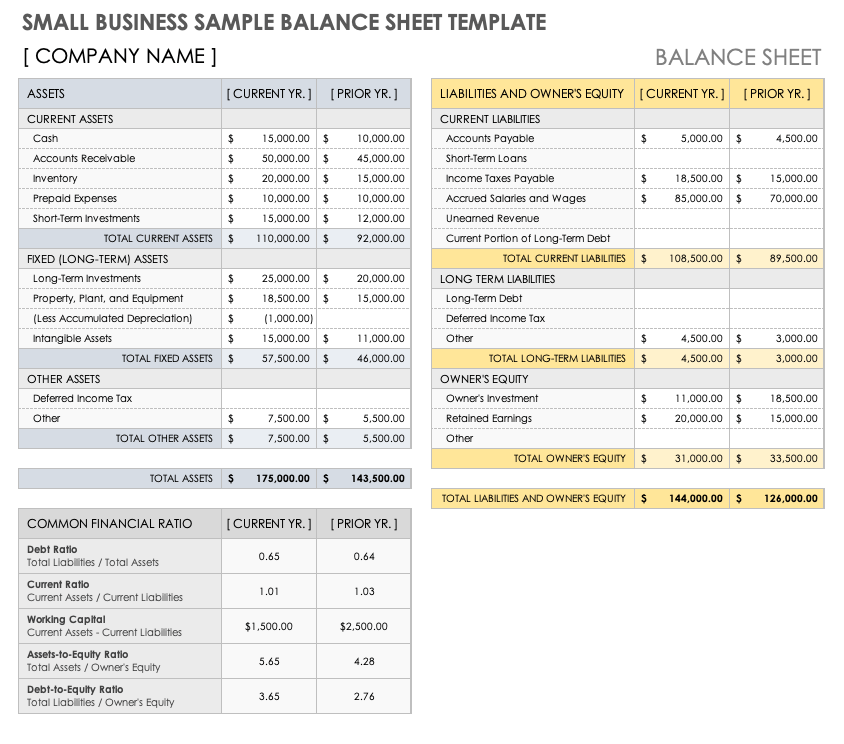Click the Total Liabilities and Owner's Equity row label
Viewport: 844px width, 744px height.
[532, 499]
